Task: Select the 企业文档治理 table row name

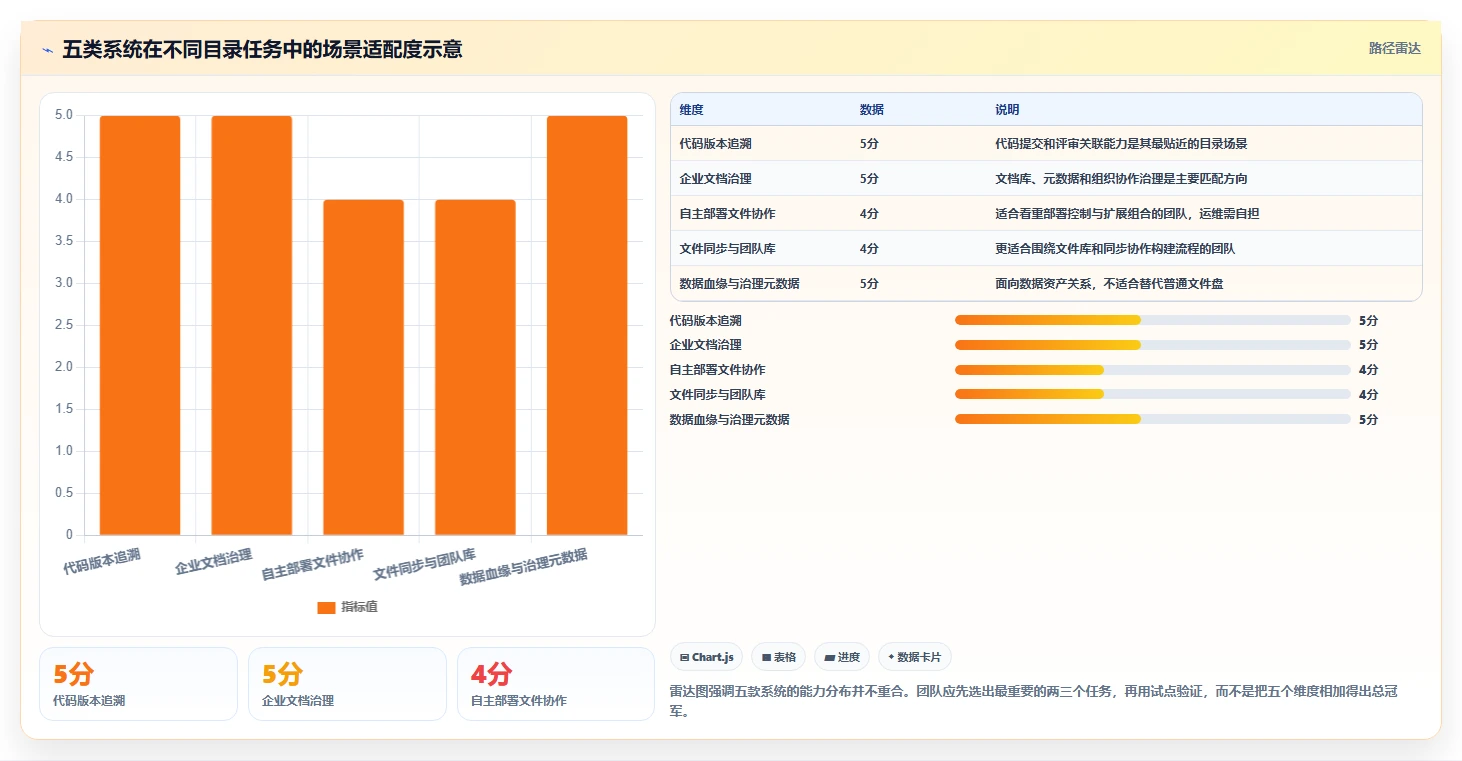Action: 715,179
